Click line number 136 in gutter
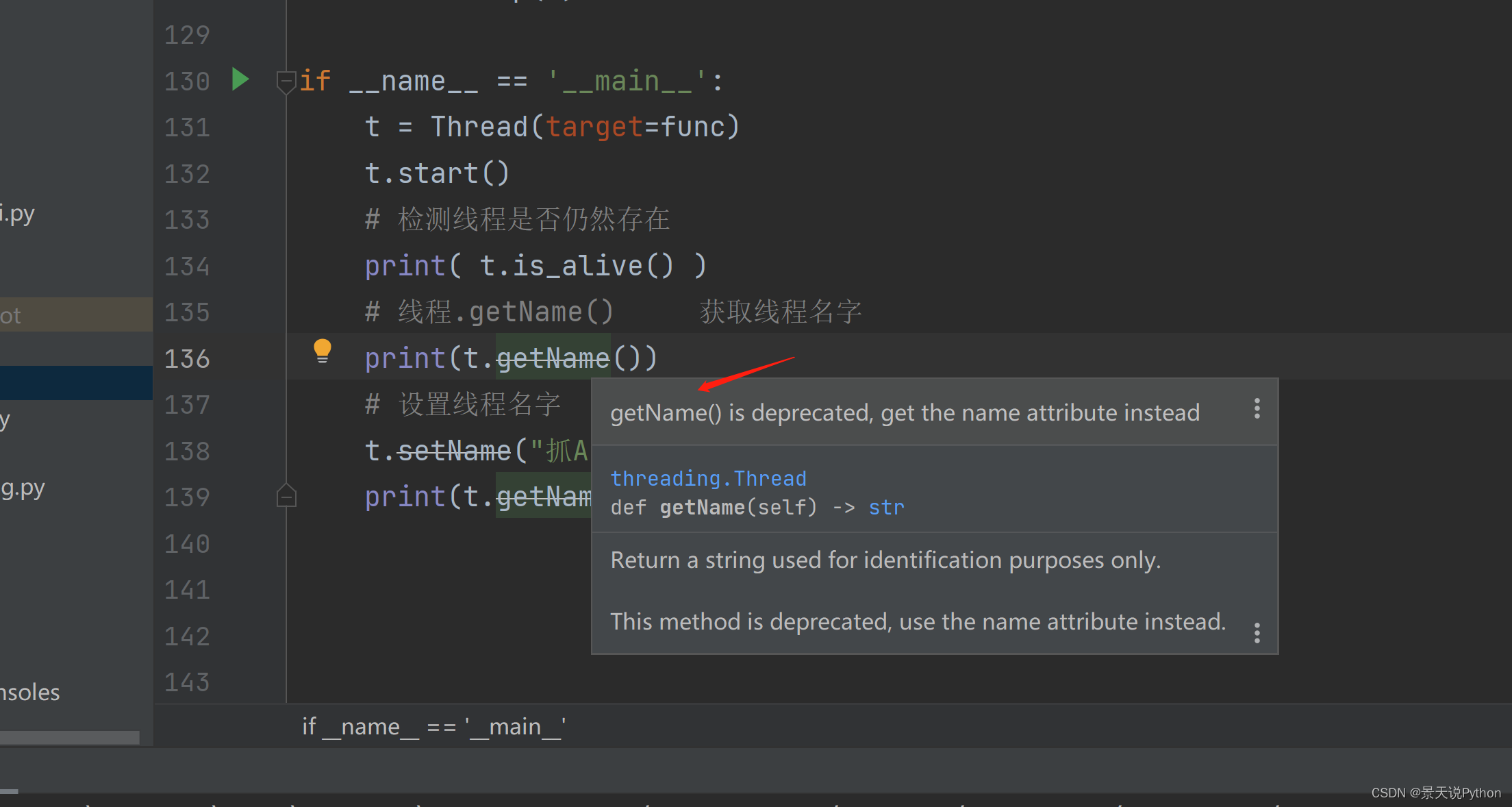Screen dimensions: 1512x807 [187, 358]
